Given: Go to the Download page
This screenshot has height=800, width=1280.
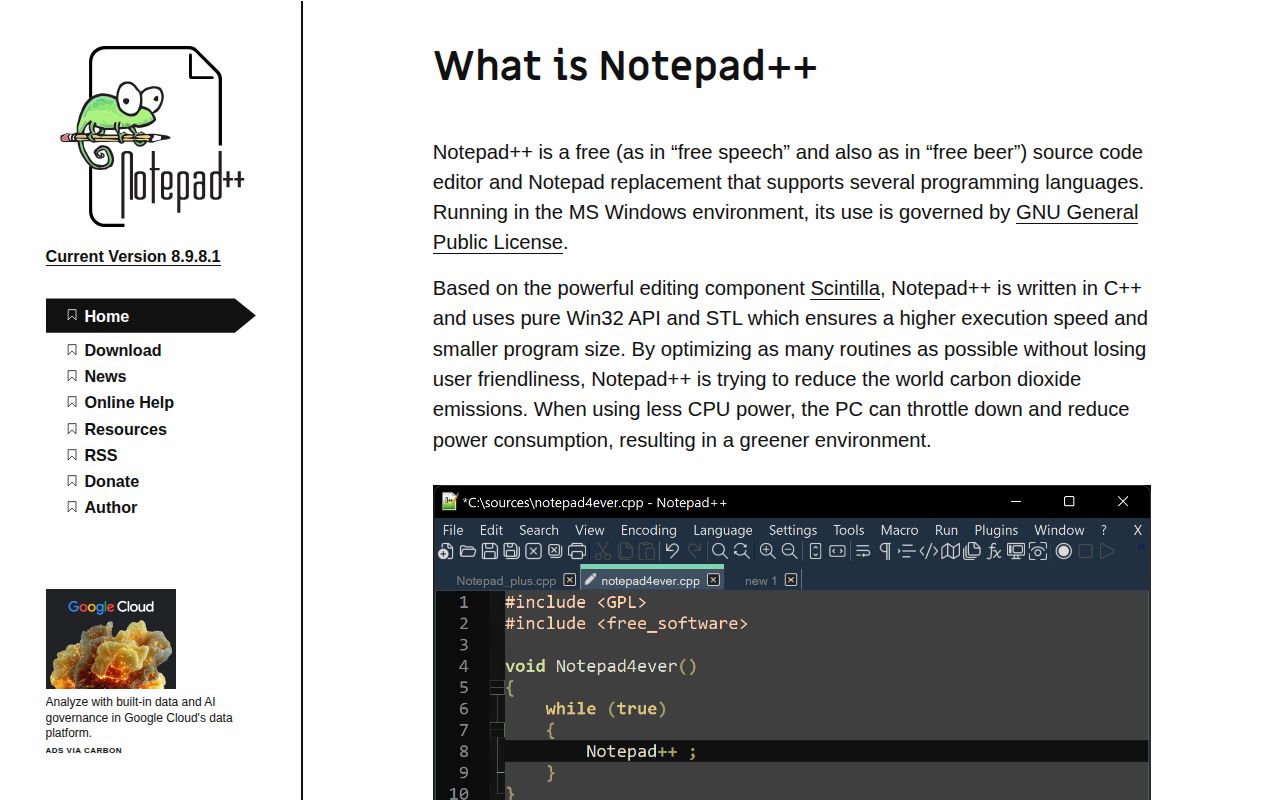Looking at the screenshot, I should point(123,350).
